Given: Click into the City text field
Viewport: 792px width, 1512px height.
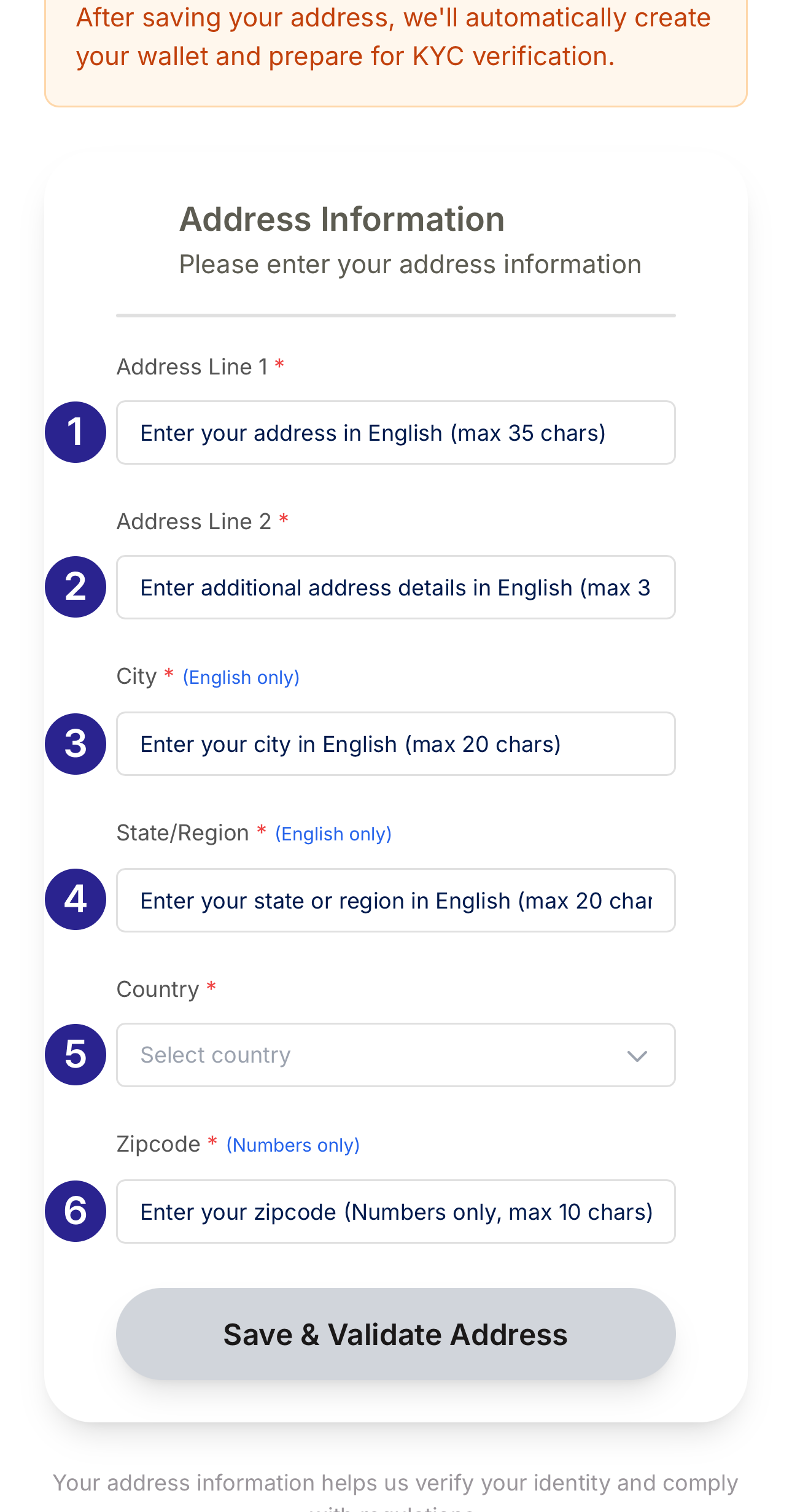Looking at the screenshot, I should tap(395, 744).
